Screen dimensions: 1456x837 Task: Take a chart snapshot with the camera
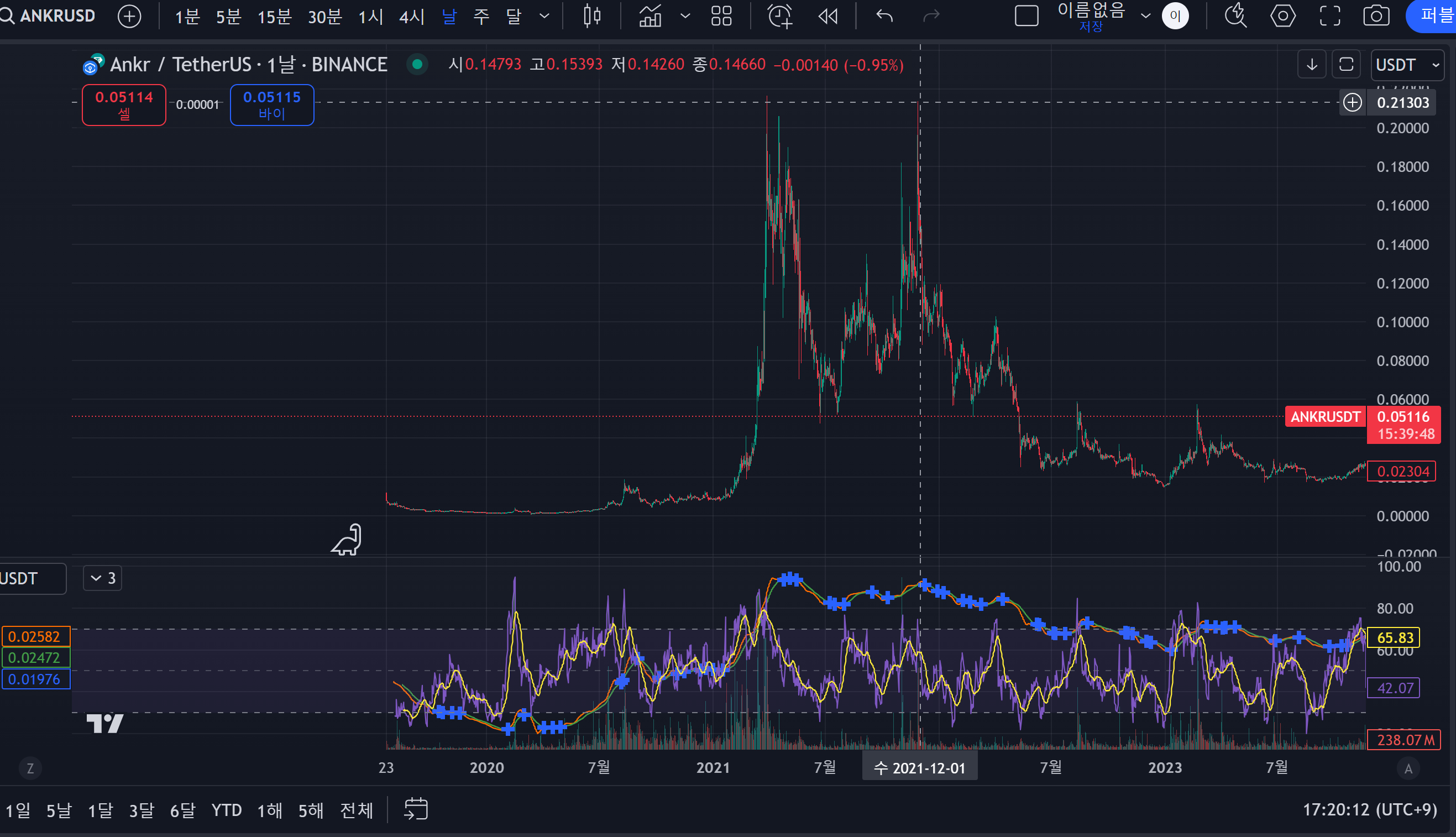coord(1376,16)
